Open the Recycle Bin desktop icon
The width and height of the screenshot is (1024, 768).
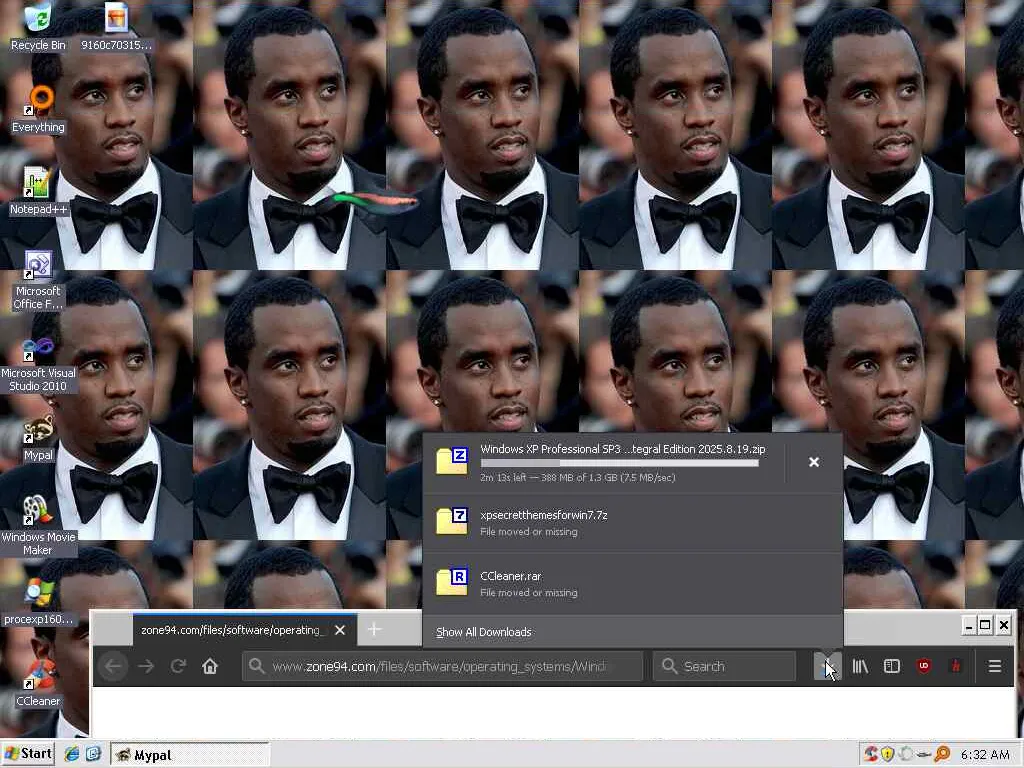[x=38, y=26]
